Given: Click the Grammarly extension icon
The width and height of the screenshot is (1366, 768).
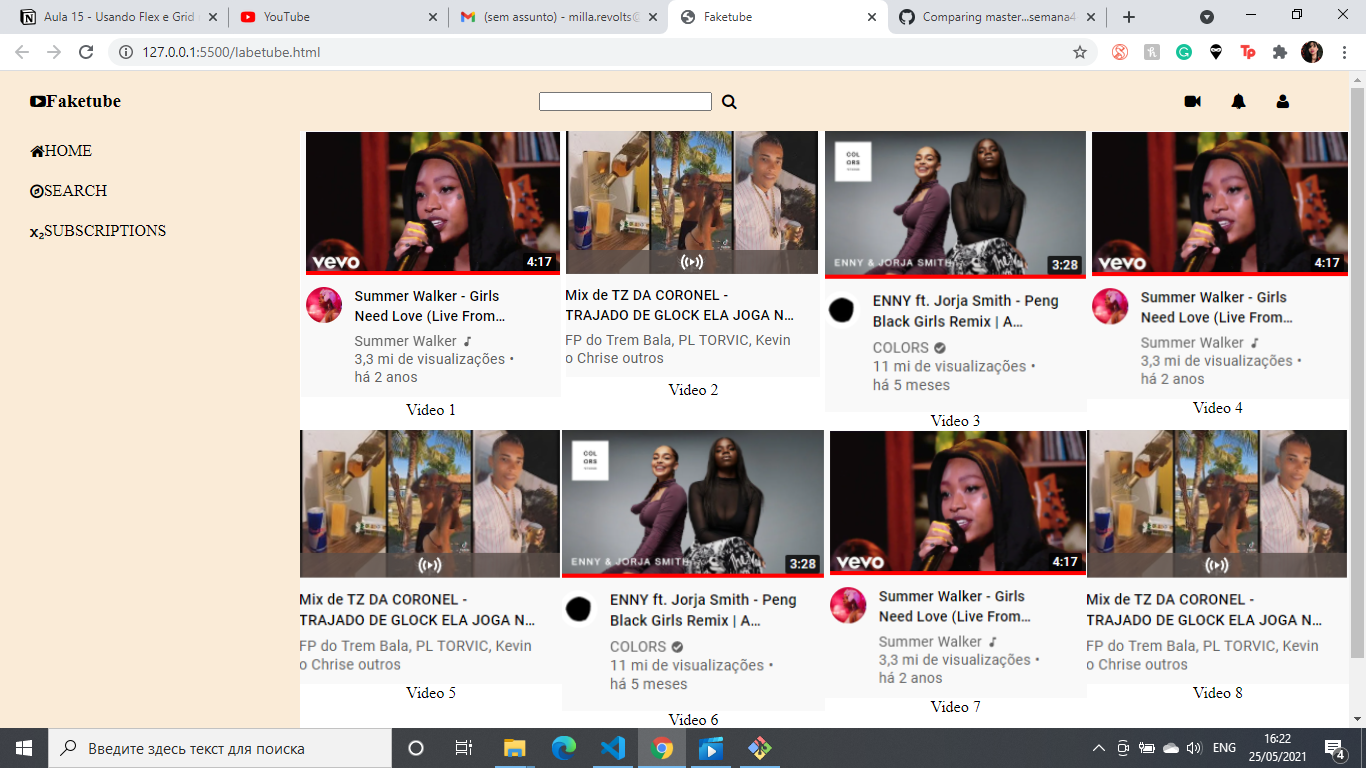Looking at the screenshot, I should click(x=1184, y=52).
